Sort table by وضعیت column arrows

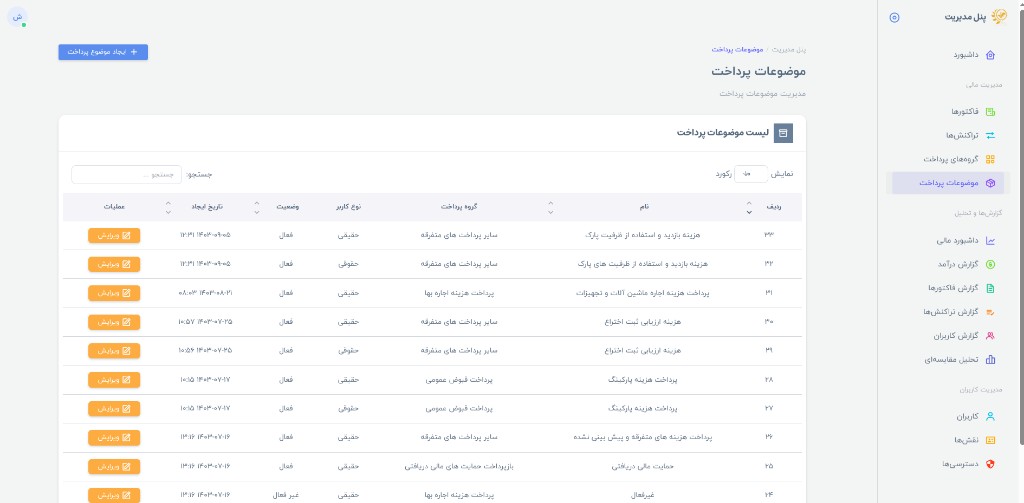256,207
